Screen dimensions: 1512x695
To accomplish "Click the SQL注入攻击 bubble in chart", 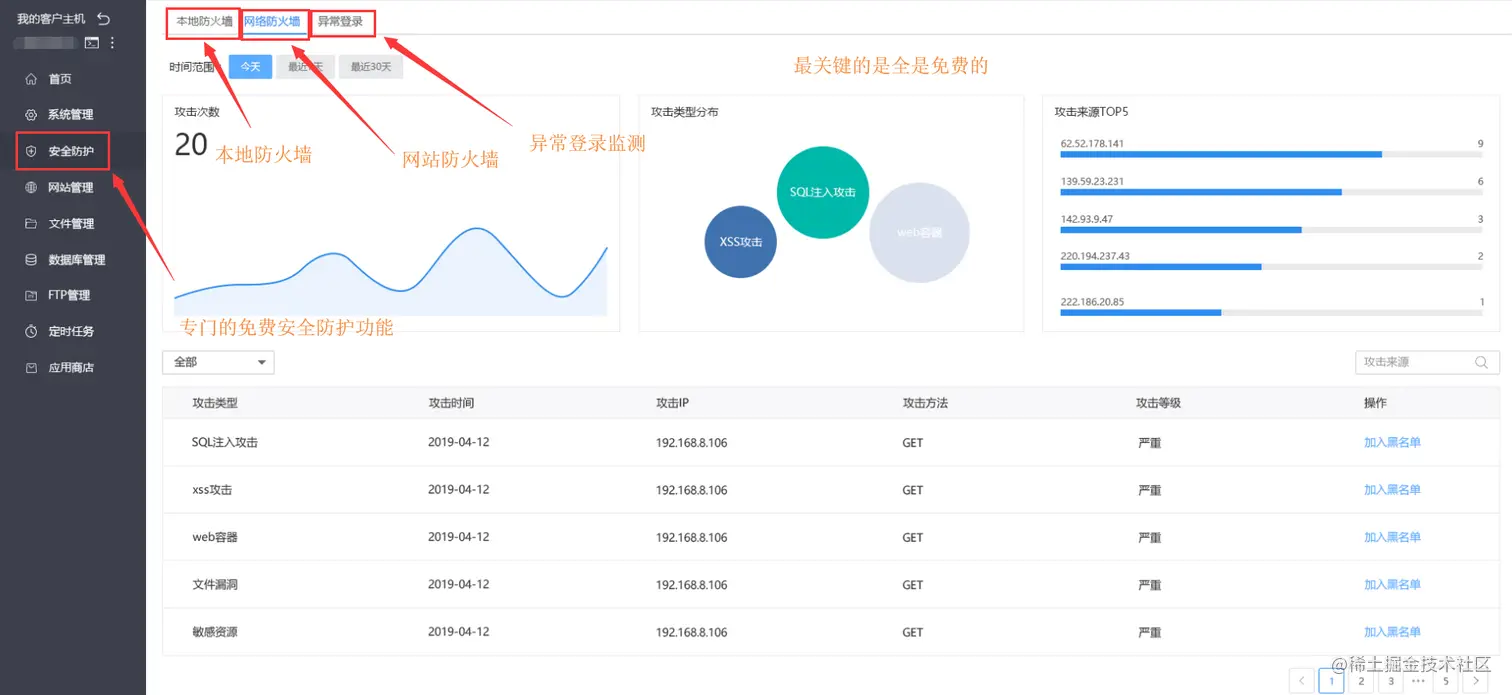I will [x=823, y=192].
